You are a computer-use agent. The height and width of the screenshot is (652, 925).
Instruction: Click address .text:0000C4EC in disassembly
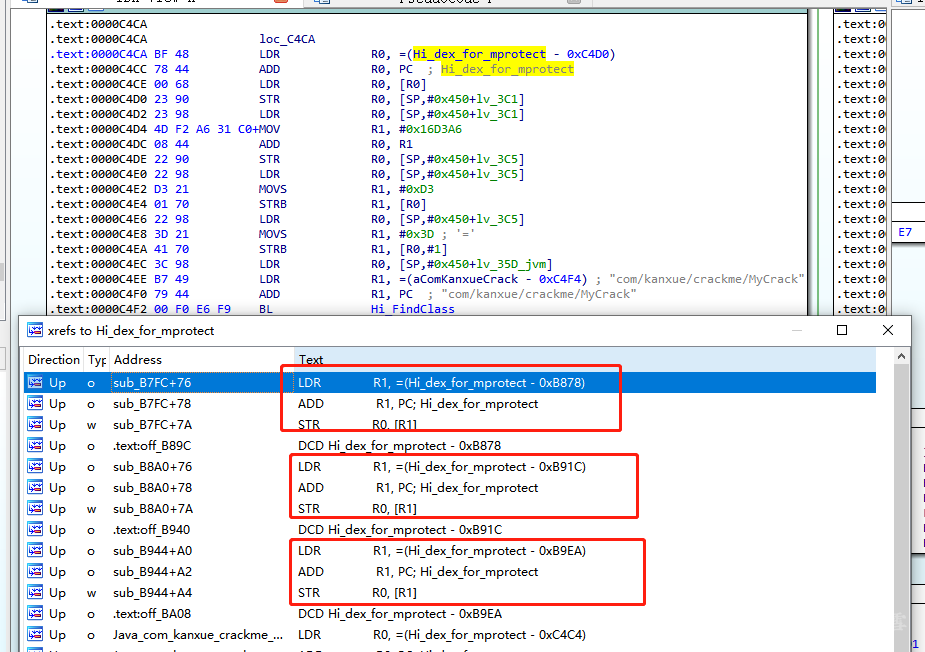(x=99, y=264)
